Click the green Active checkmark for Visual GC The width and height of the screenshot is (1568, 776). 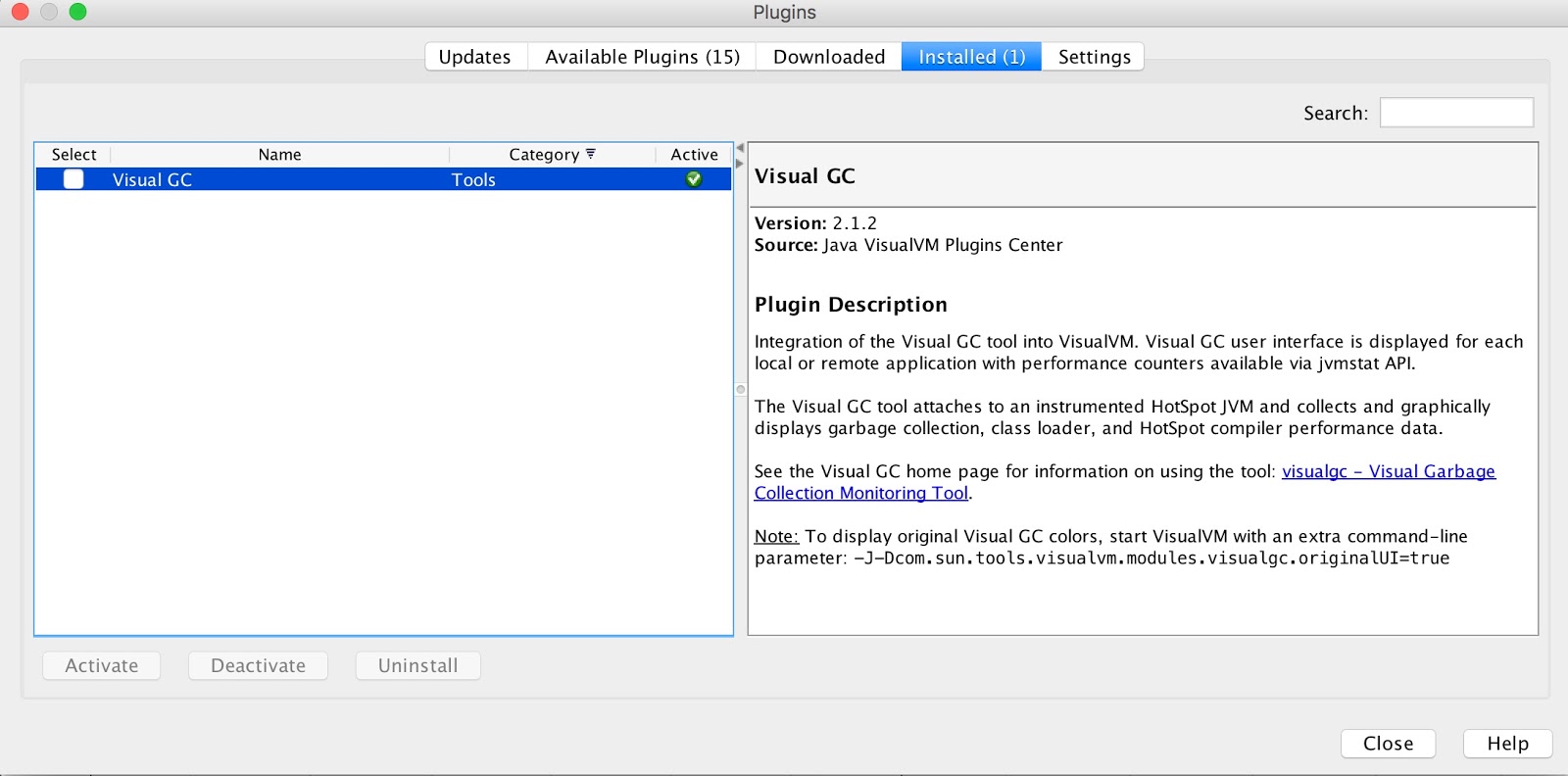[694, 179]
